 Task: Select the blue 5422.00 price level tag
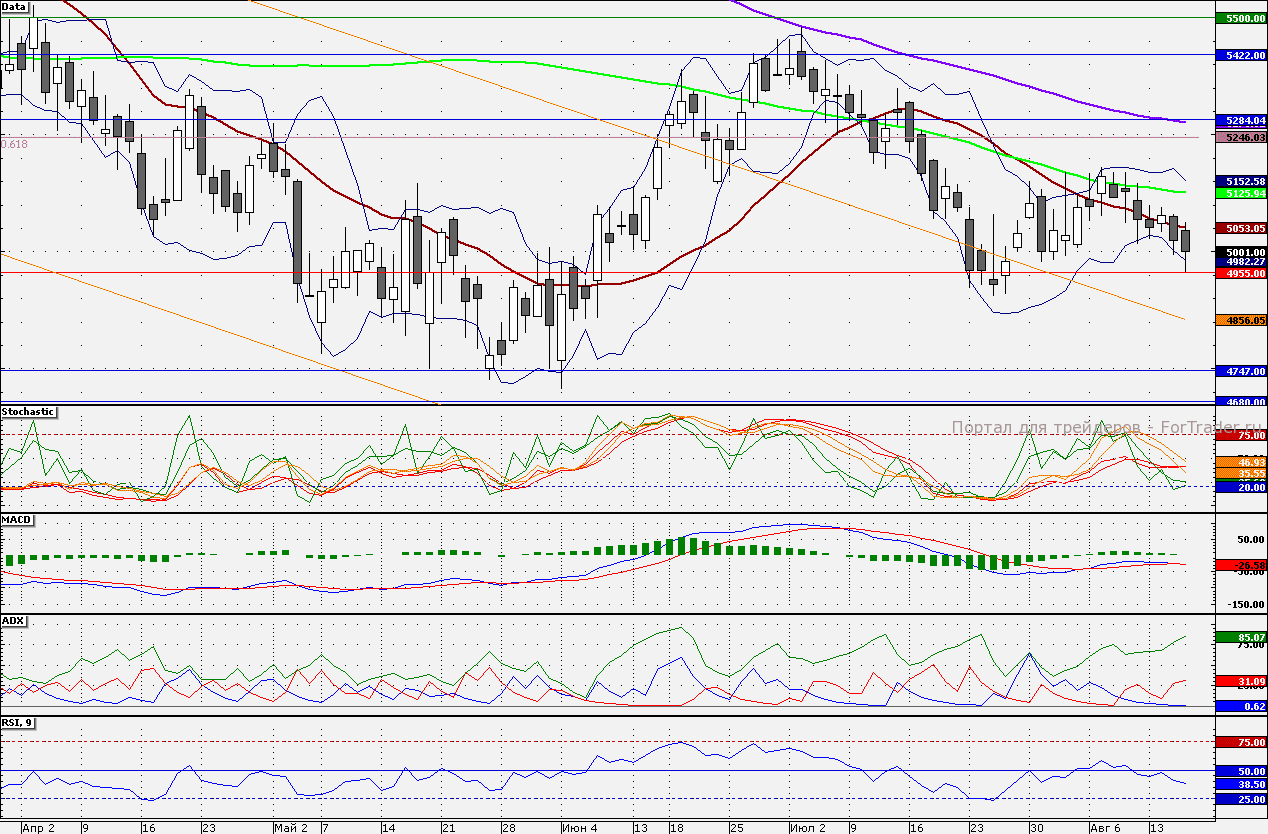(1240, 55)
